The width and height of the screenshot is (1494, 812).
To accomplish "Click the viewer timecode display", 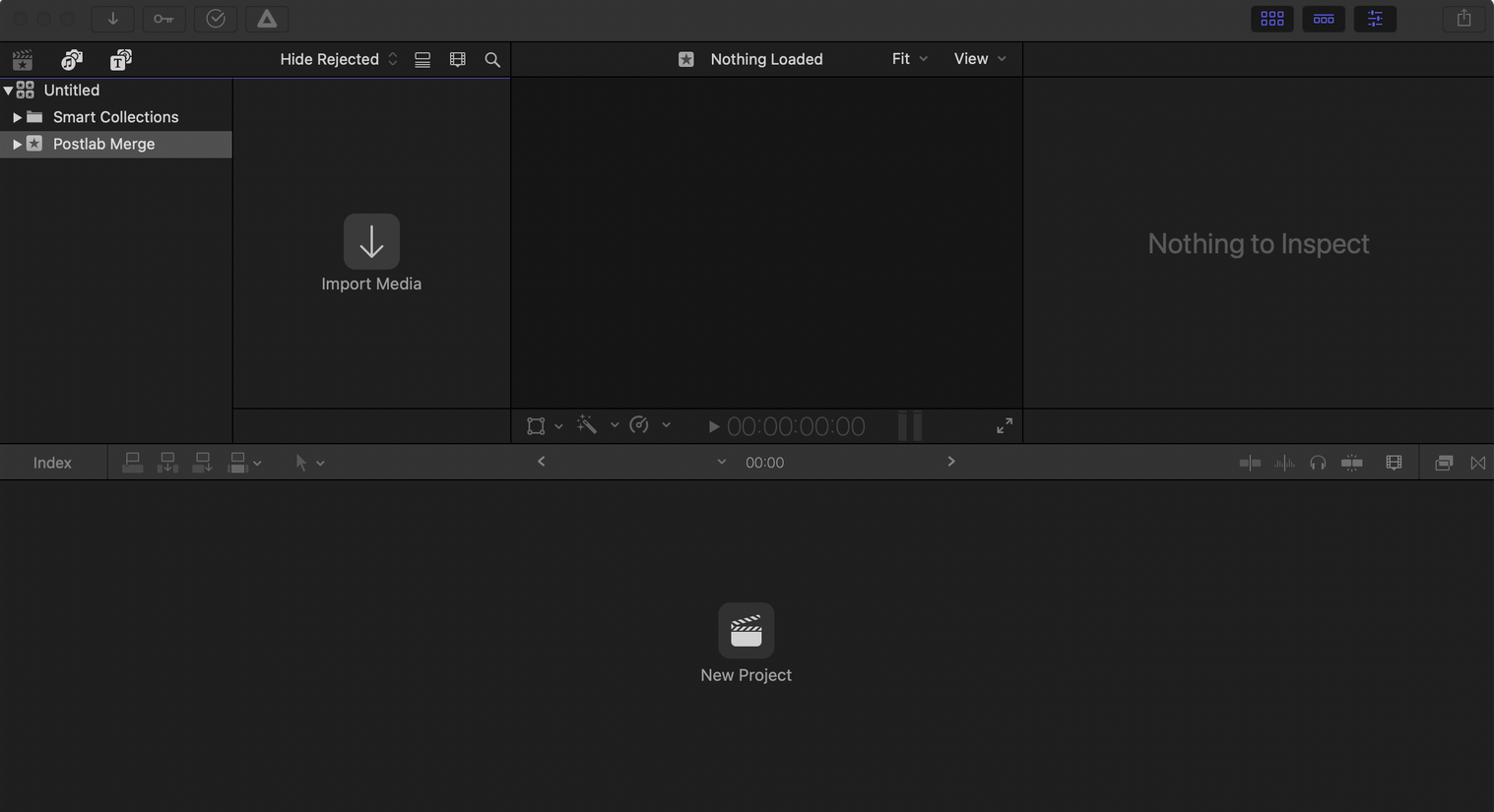I will pos(796,426).
